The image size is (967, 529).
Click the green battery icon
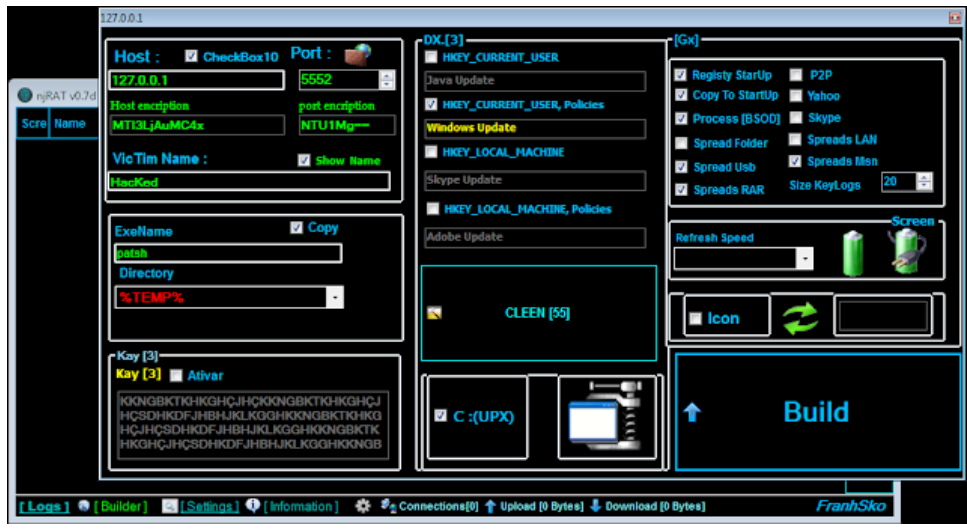(852, 254)
